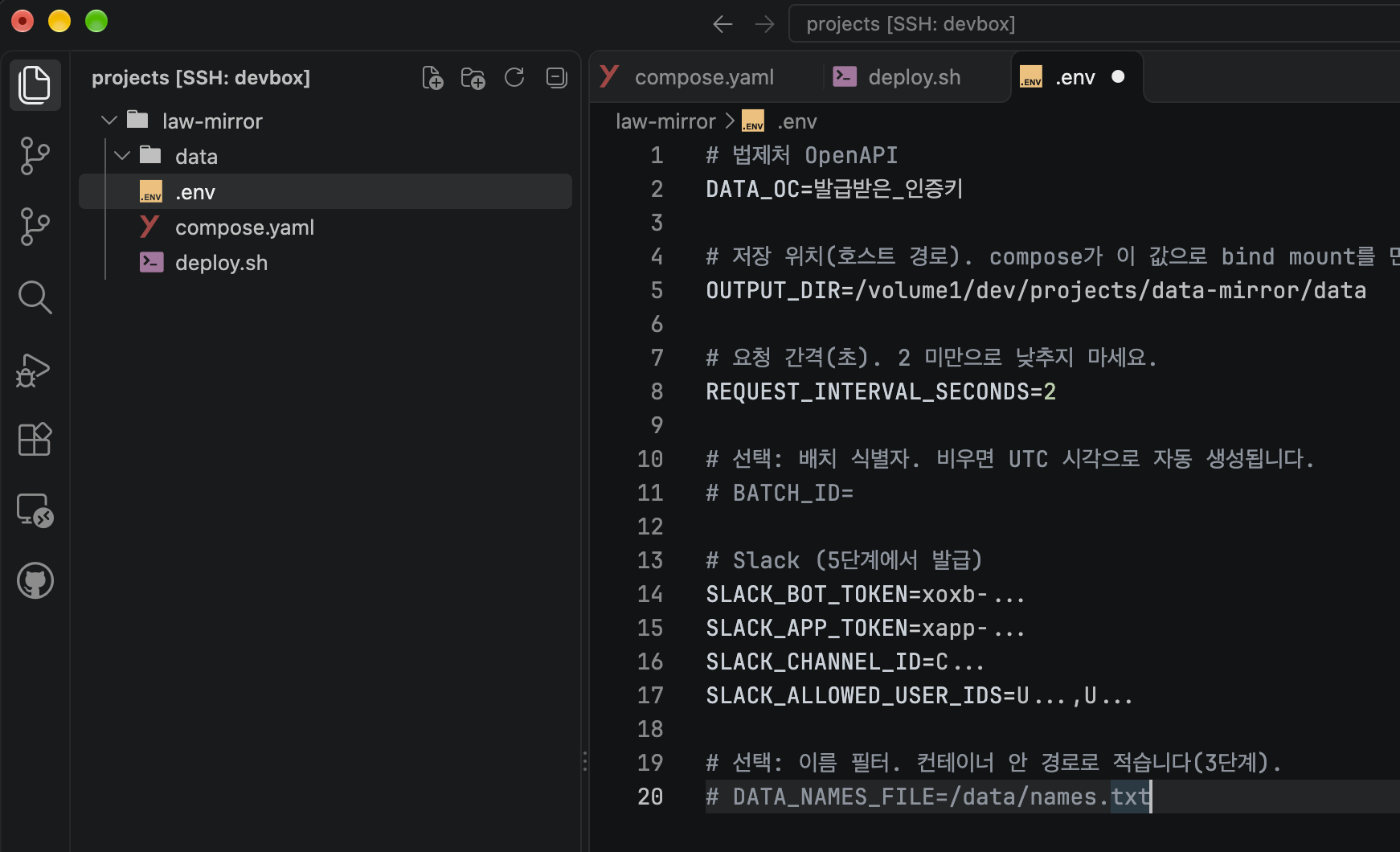1400x852 pixels.
Task: Click the REQUEST_INTERVAL_SECONDS=2 line
Action: tap(881, 391)
